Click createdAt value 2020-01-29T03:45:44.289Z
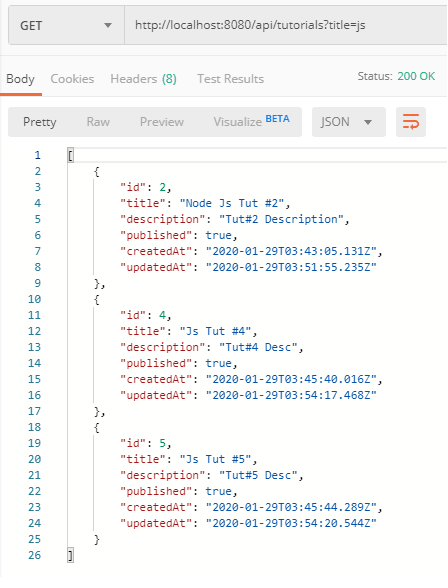This screenshot has height=588, width=448. coord(291,507)
